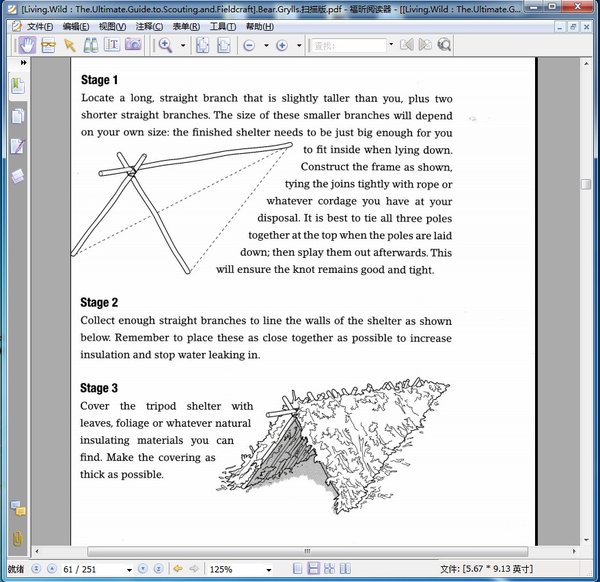This screenshot has height=582, width=600.
Task: Expand the page number 61 / 251 dropdown
Action: (x=129, y=569)
